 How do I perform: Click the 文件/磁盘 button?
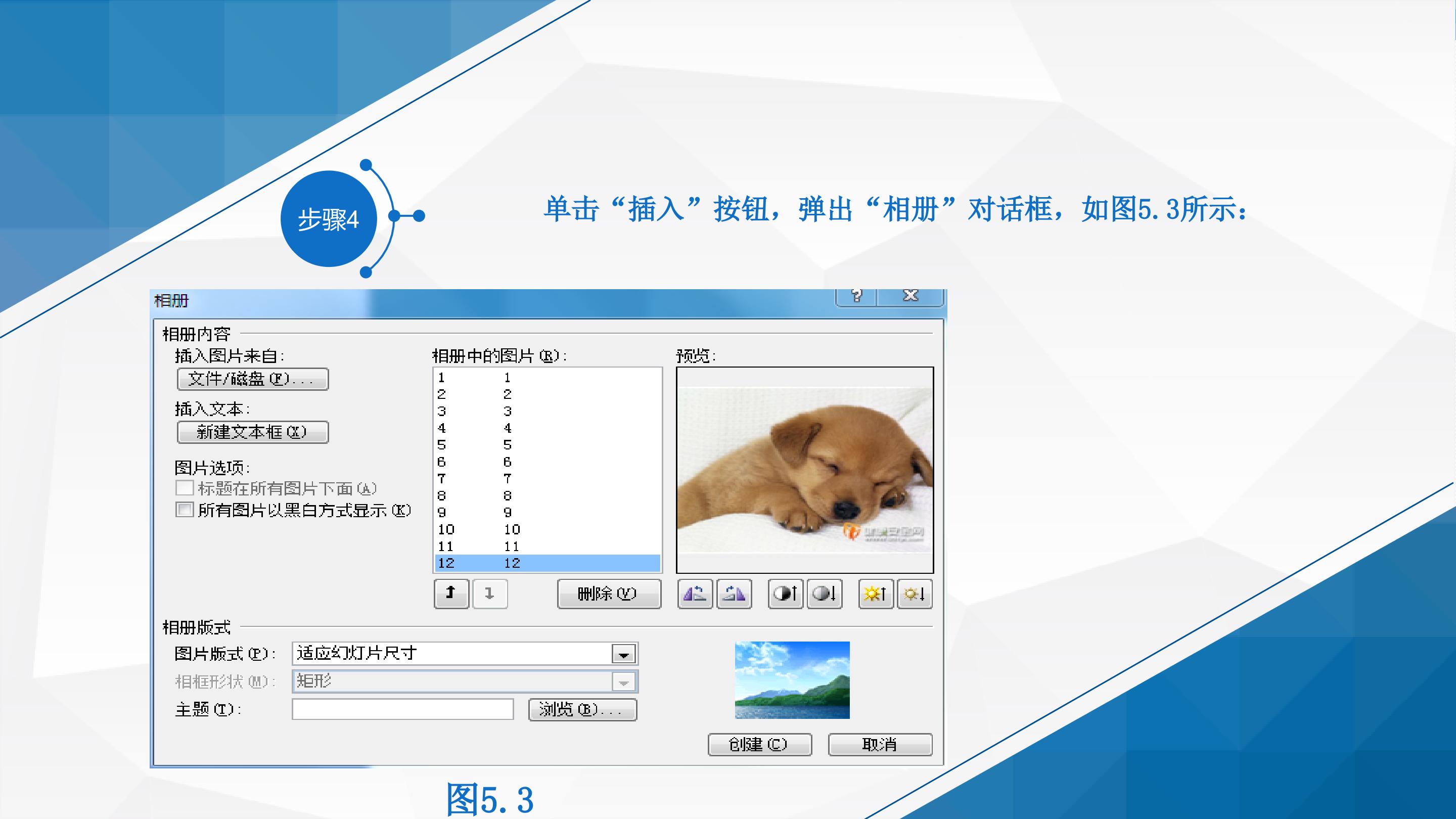coord(253,379)
